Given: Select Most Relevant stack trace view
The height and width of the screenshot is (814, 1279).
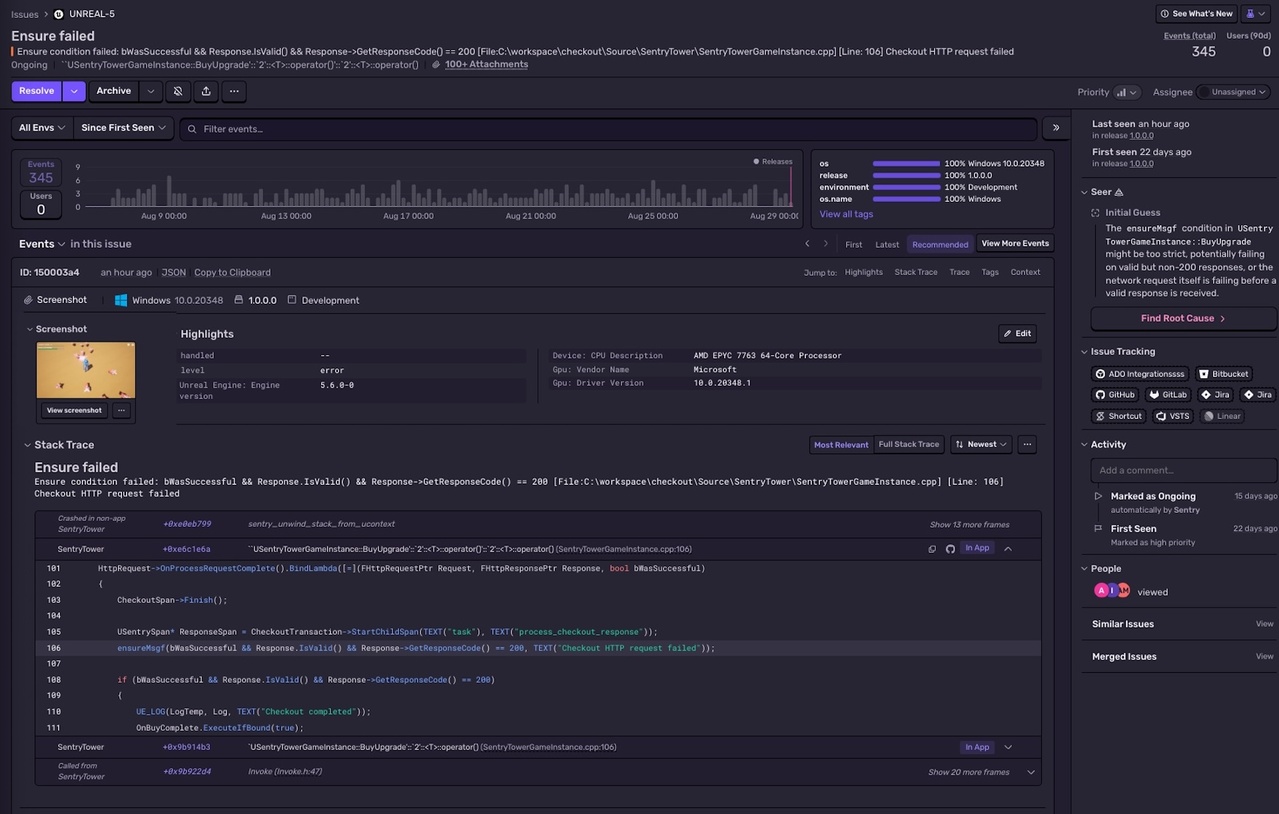Looking at the screenshot, I should [x=841, y=444].
